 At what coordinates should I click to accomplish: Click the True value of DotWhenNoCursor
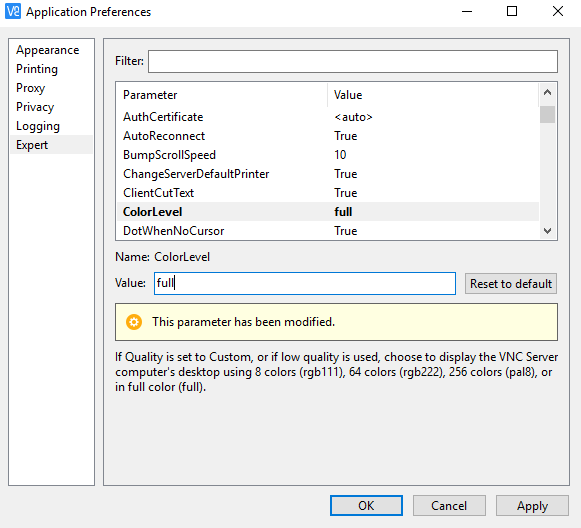[346, 231]
